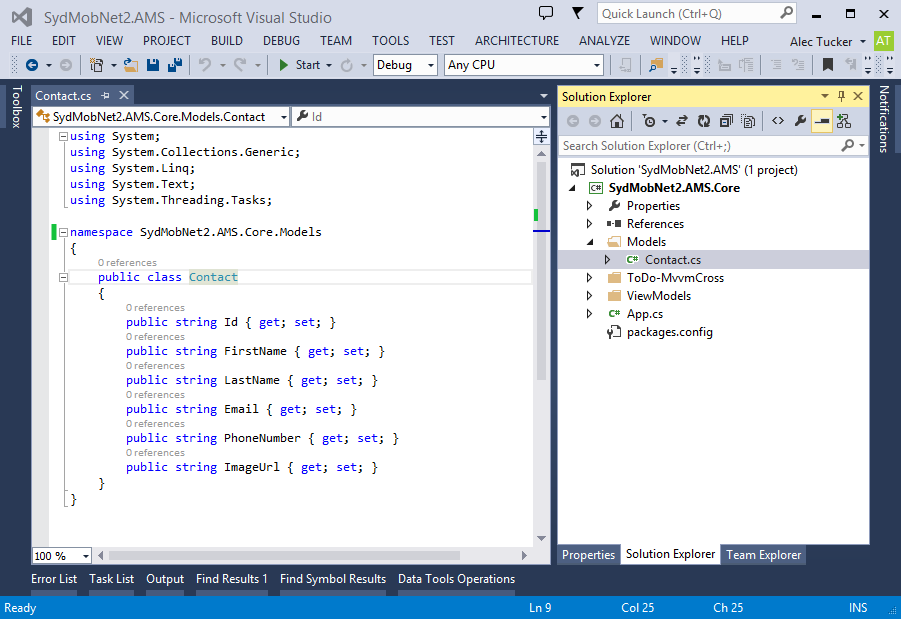Viewport: 901px width, 619px height.
Task: Open the ARCHITECTURE menu
Action: tap(517, 41)
